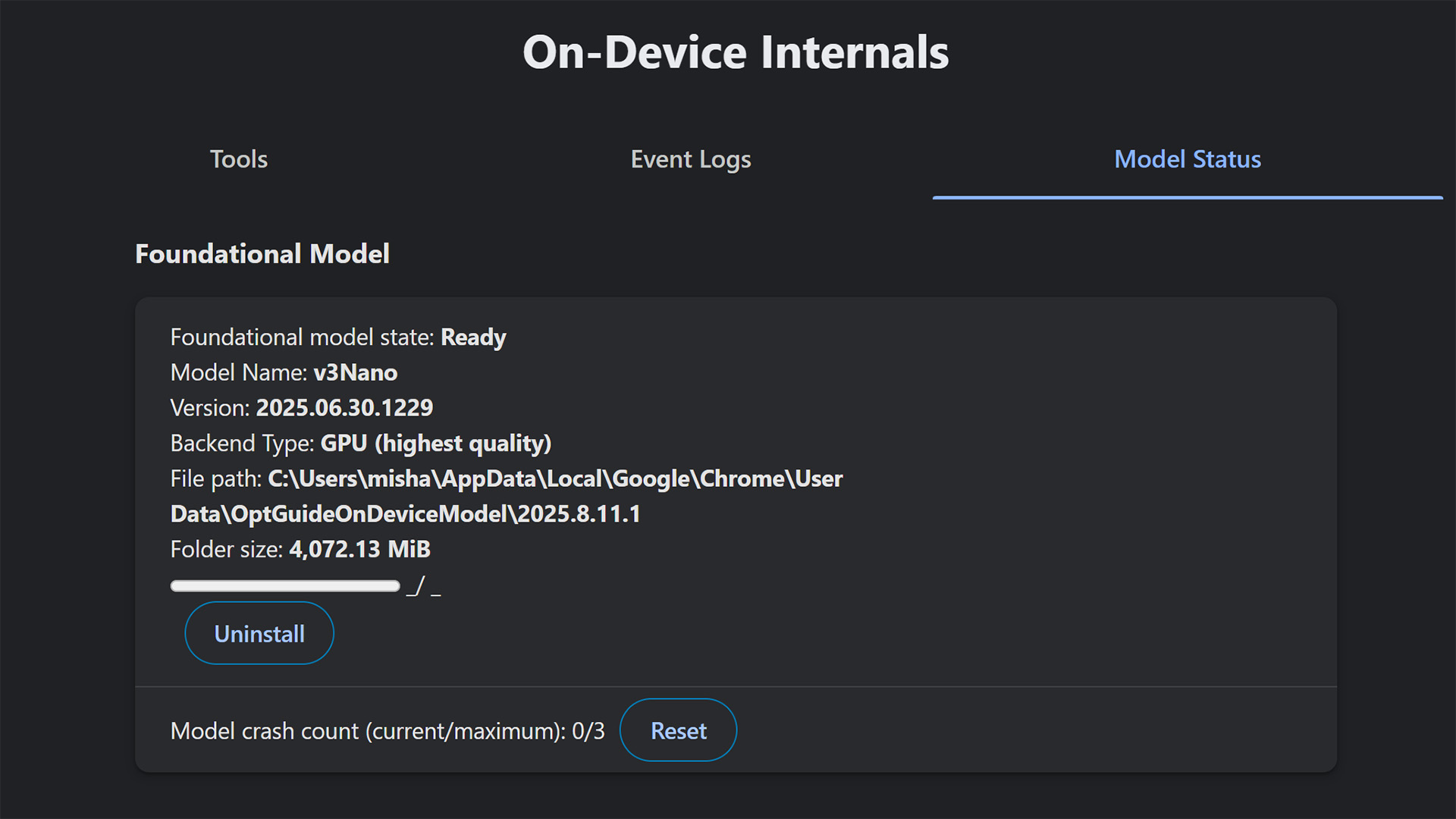Click the version number 2025.06.30.1229
1456x819 pixels.
click(344, 408)
